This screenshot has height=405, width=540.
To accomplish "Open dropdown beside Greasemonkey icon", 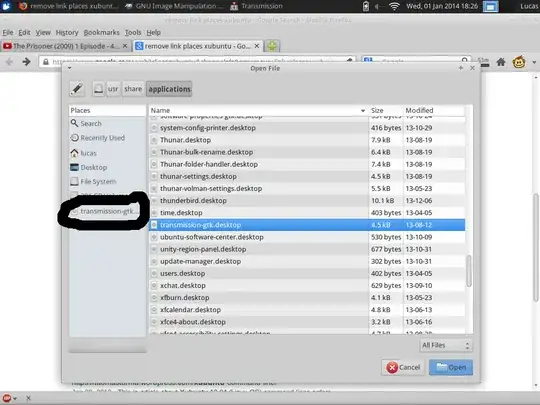I will click(534, 62).
